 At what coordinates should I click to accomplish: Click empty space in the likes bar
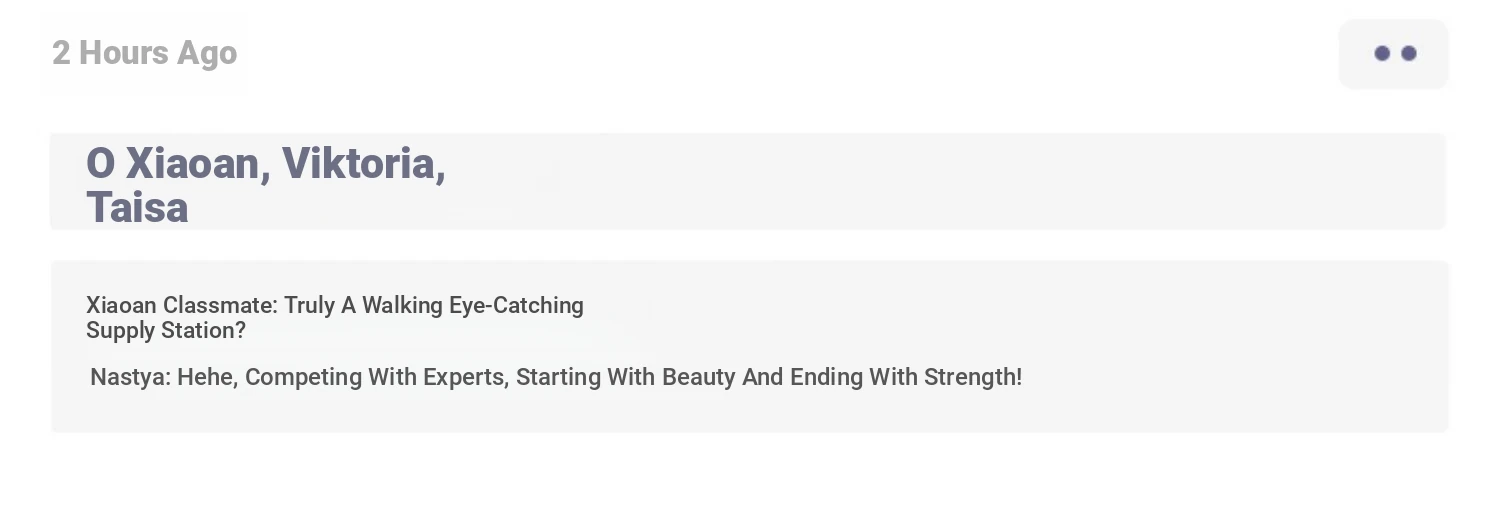940,181
